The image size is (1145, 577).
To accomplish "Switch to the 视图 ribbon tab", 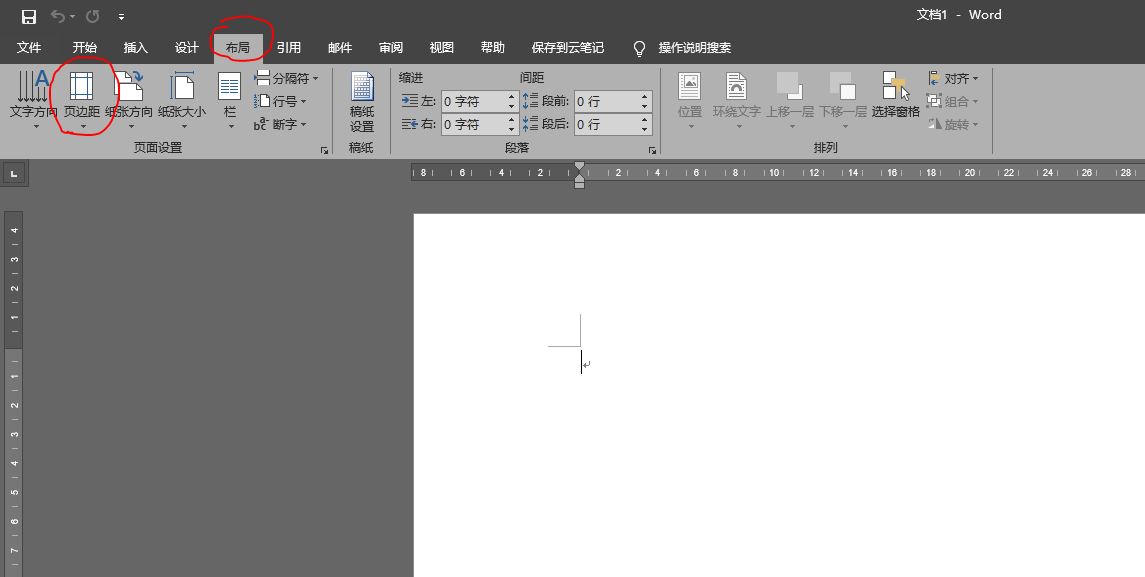I will [441, 47].
